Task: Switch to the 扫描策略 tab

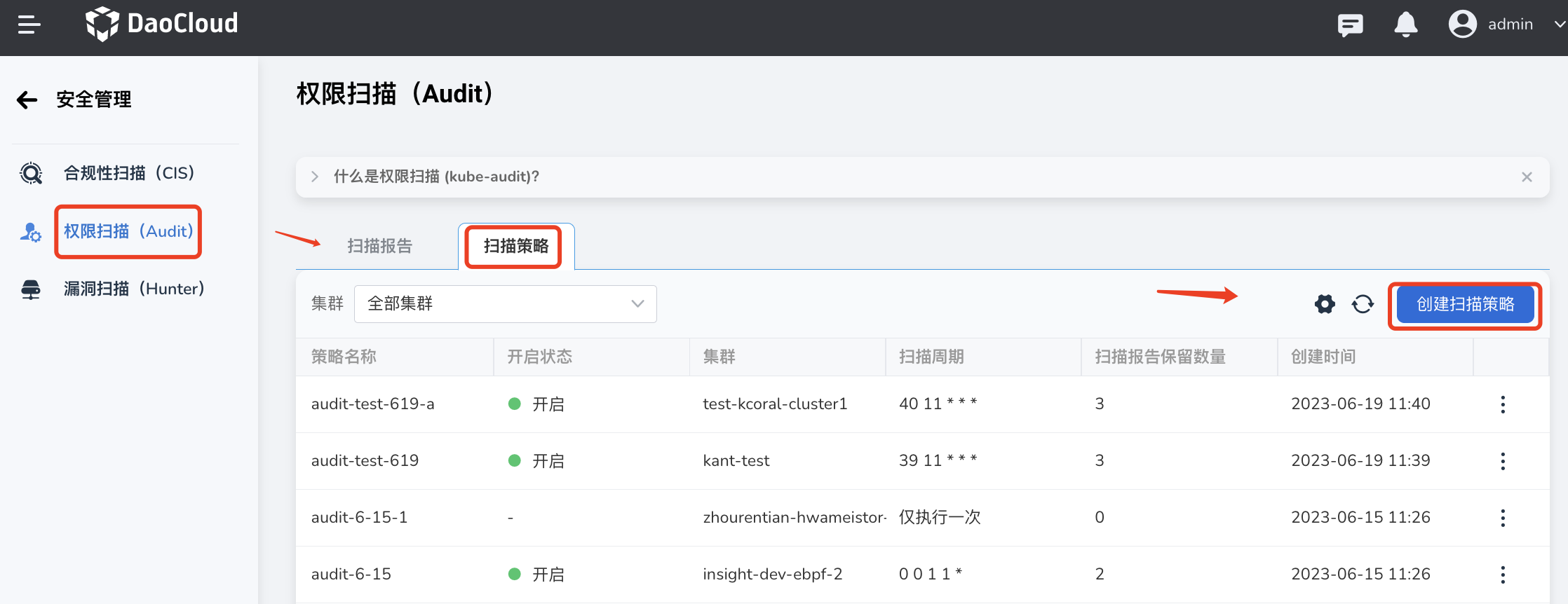Action: click(x=516, y=246)
